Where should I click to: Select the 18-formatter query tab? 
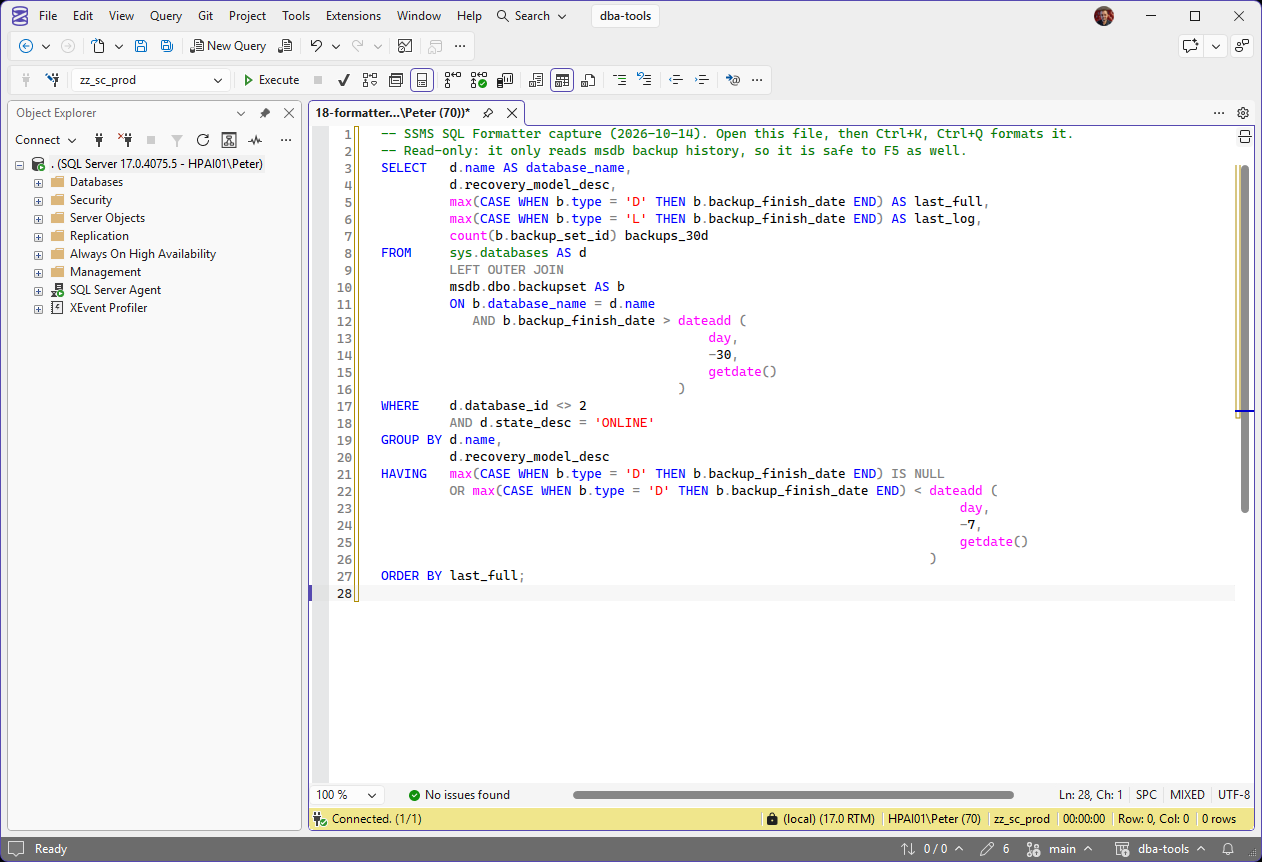(x=392, y=113)
